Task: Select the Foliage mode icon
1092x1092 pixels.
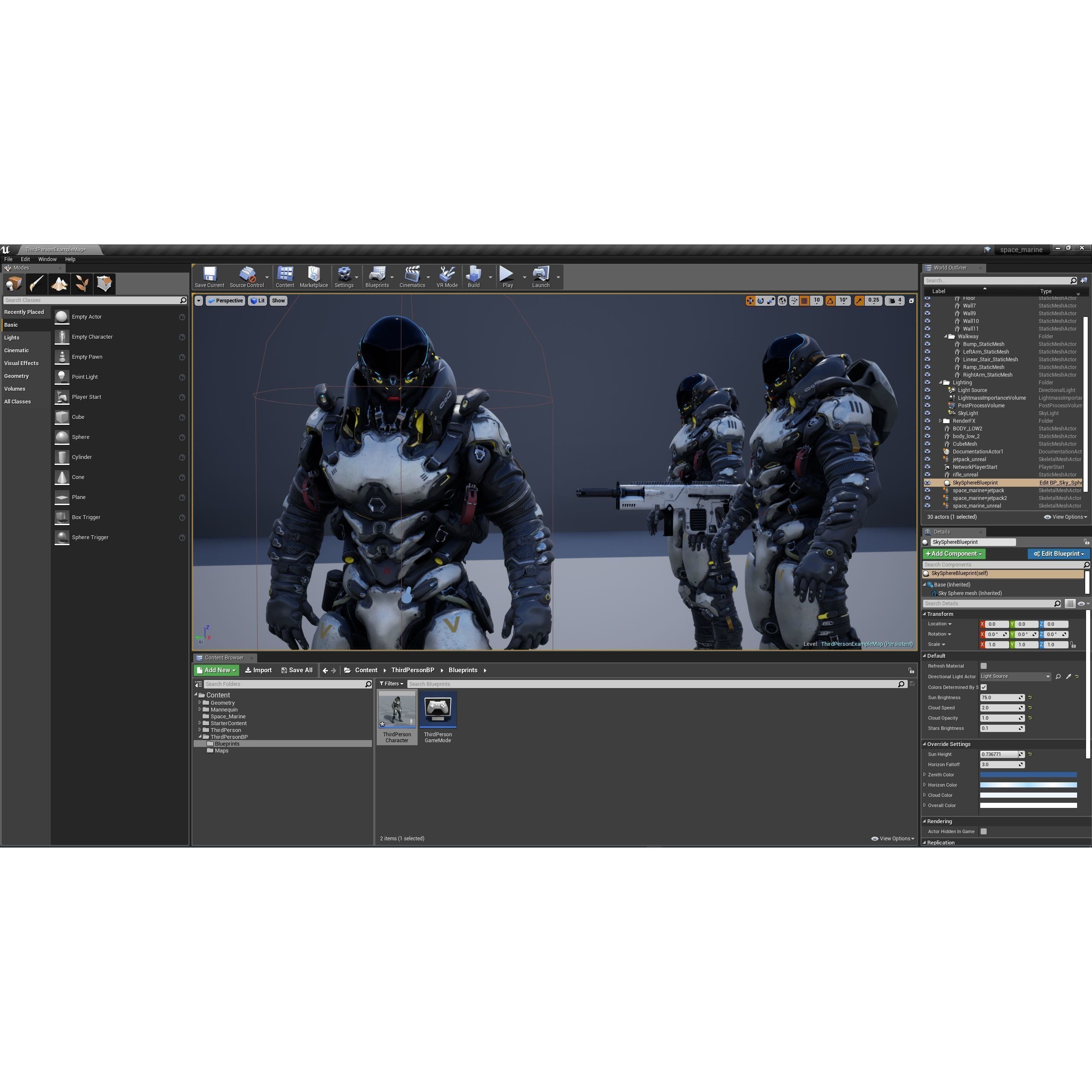Action: point(81,284)
